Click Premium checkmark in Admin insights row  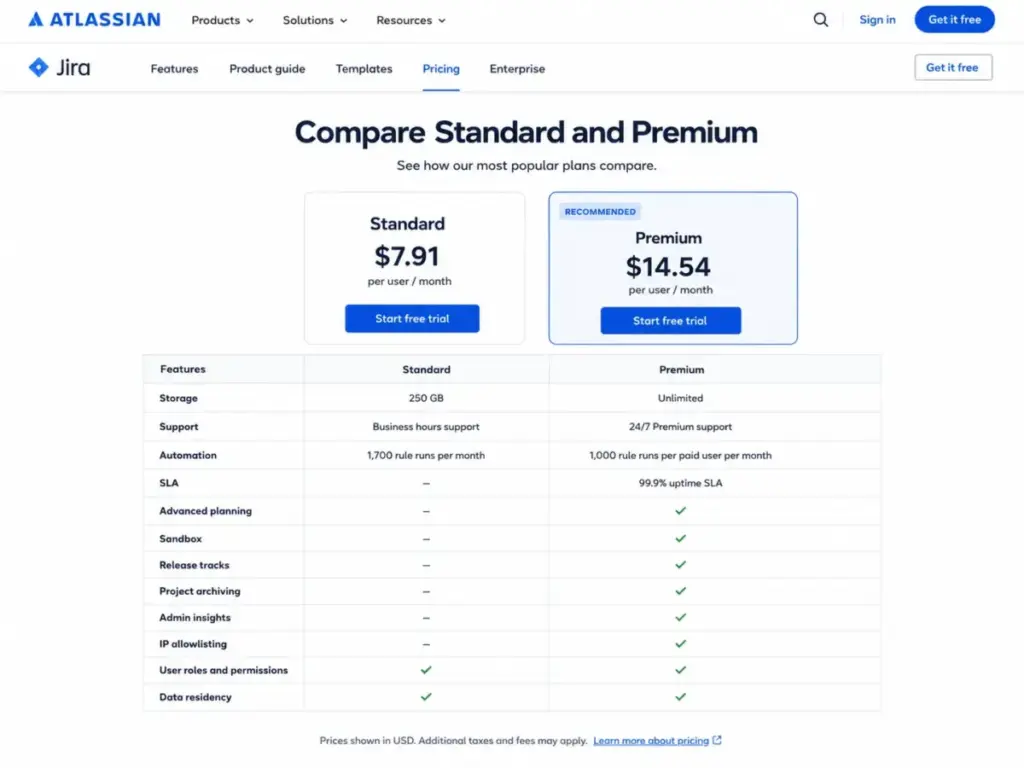680,617
